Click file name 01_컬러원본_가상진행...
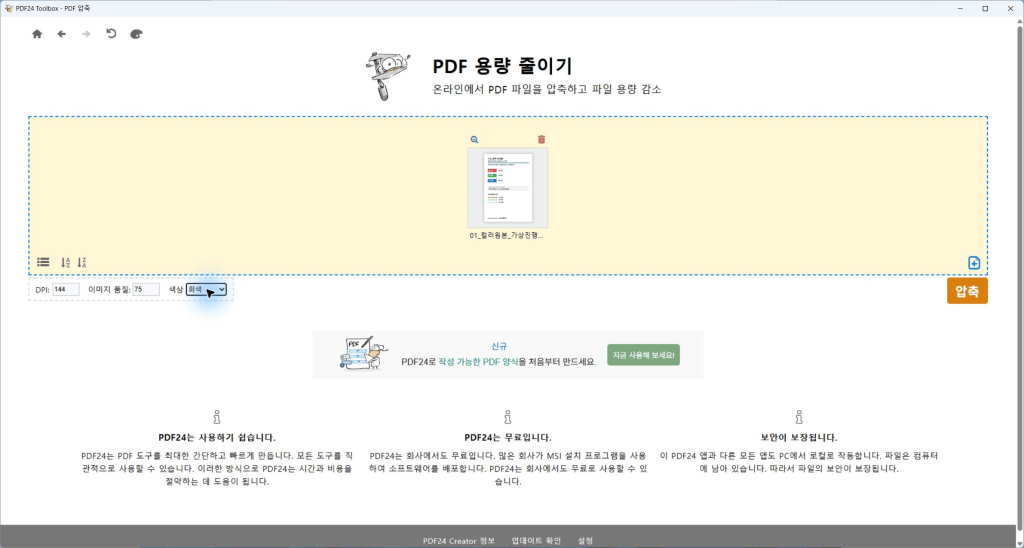Screen dimensions: 1024x548 coord(507,236)
